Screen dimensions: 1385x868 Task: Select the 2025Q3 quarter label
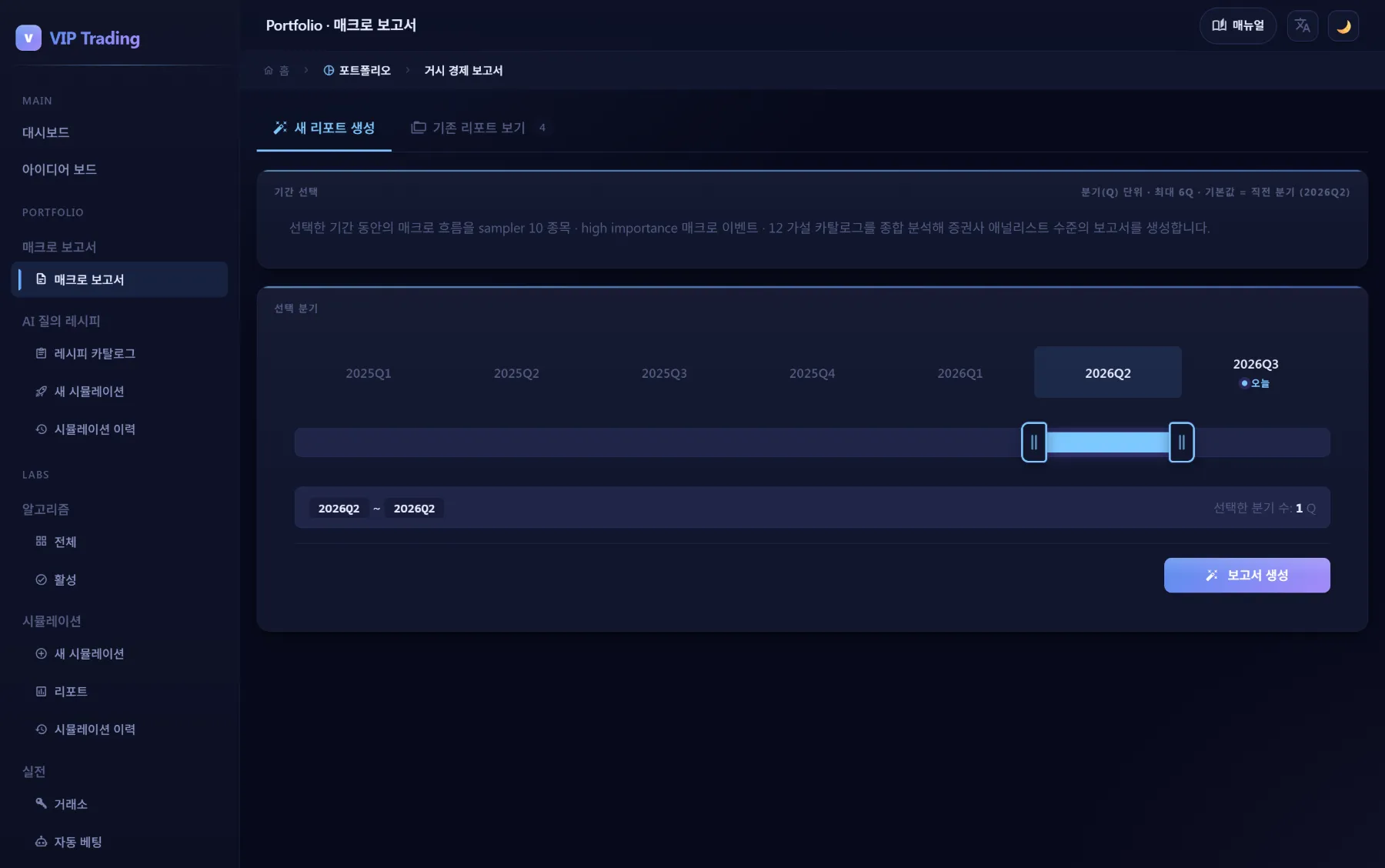(664, 373)
